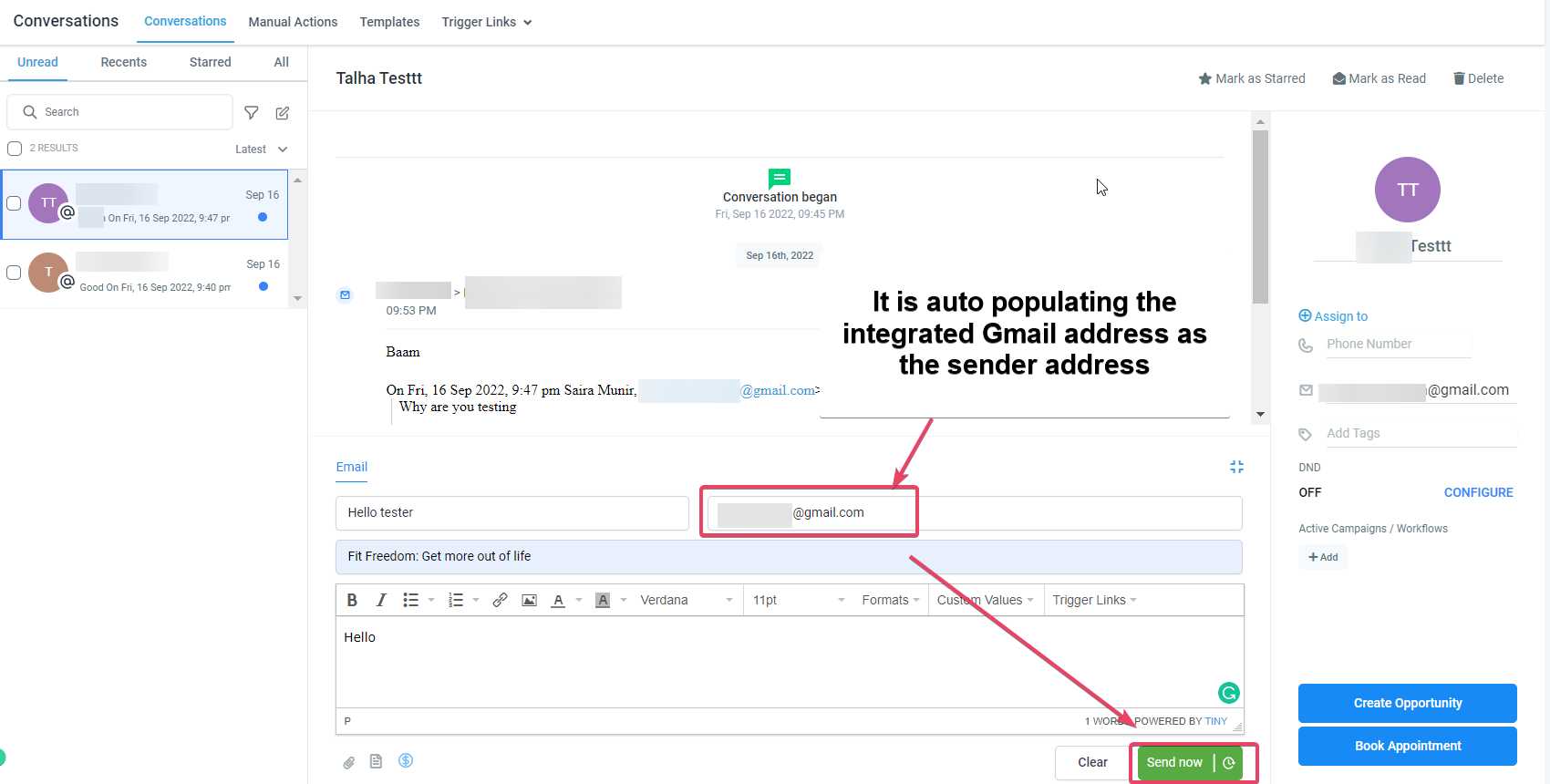Viewport: 1550px width, 784px height.
Task: Click the insert link icon in editor
Action: [500, 600]
